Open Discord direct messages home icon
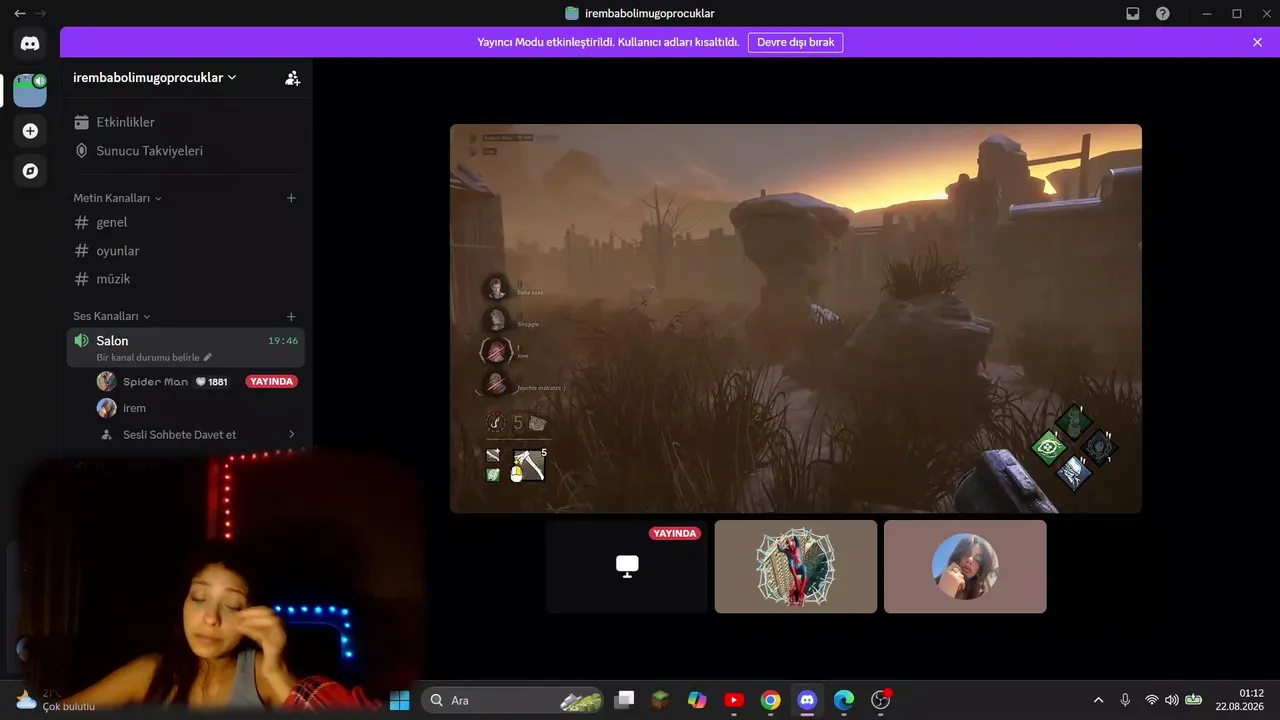This screenshot has height=720, width=1280. pos(30,43)
